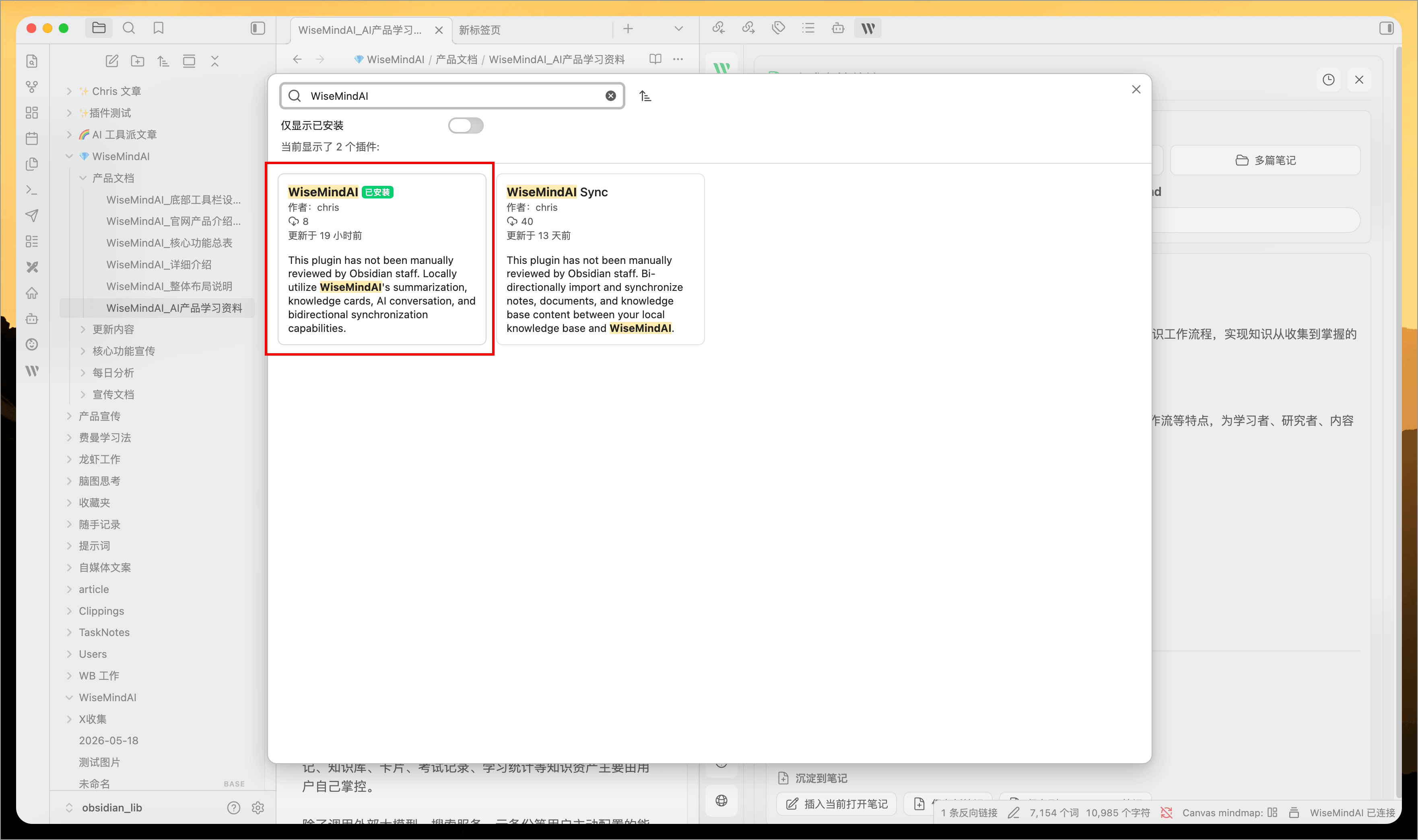1418x840 pixels.
Task: Click the paper plane ribbon icon
Action: pyautogui.click(x=32, y=216)
